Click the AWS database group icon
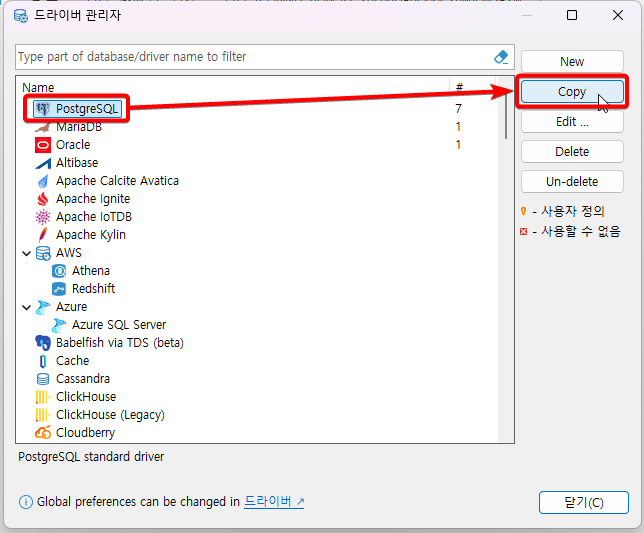Screen dimensions: 644x533 click(x=43, y=253)
